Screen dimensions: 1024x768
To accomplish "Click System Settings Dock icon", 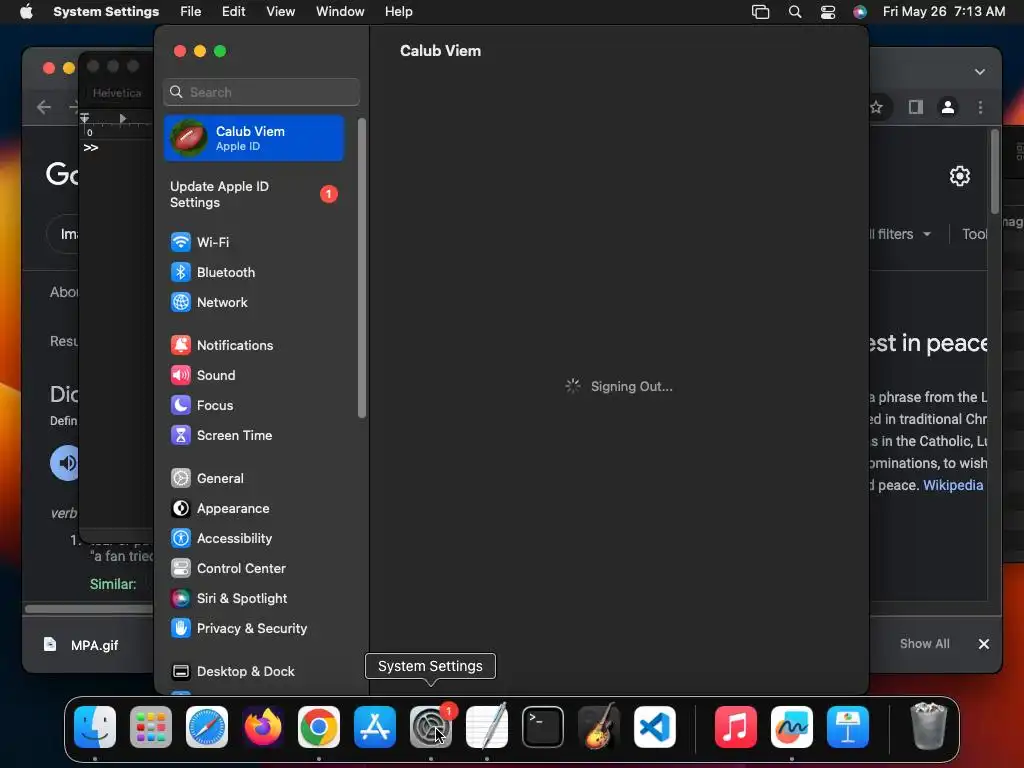I will pyautogui.click(x=431, y=727).
